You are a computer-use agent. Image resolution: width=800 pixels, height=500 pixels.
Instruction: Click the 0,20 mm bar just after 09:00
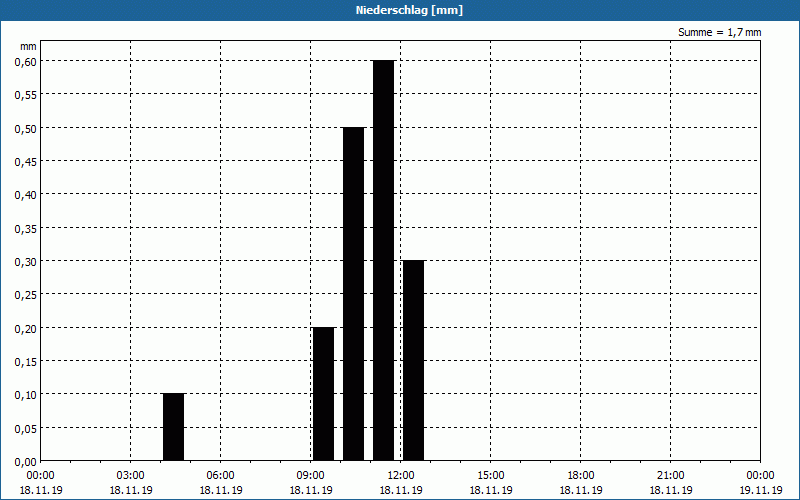(323, 394)
